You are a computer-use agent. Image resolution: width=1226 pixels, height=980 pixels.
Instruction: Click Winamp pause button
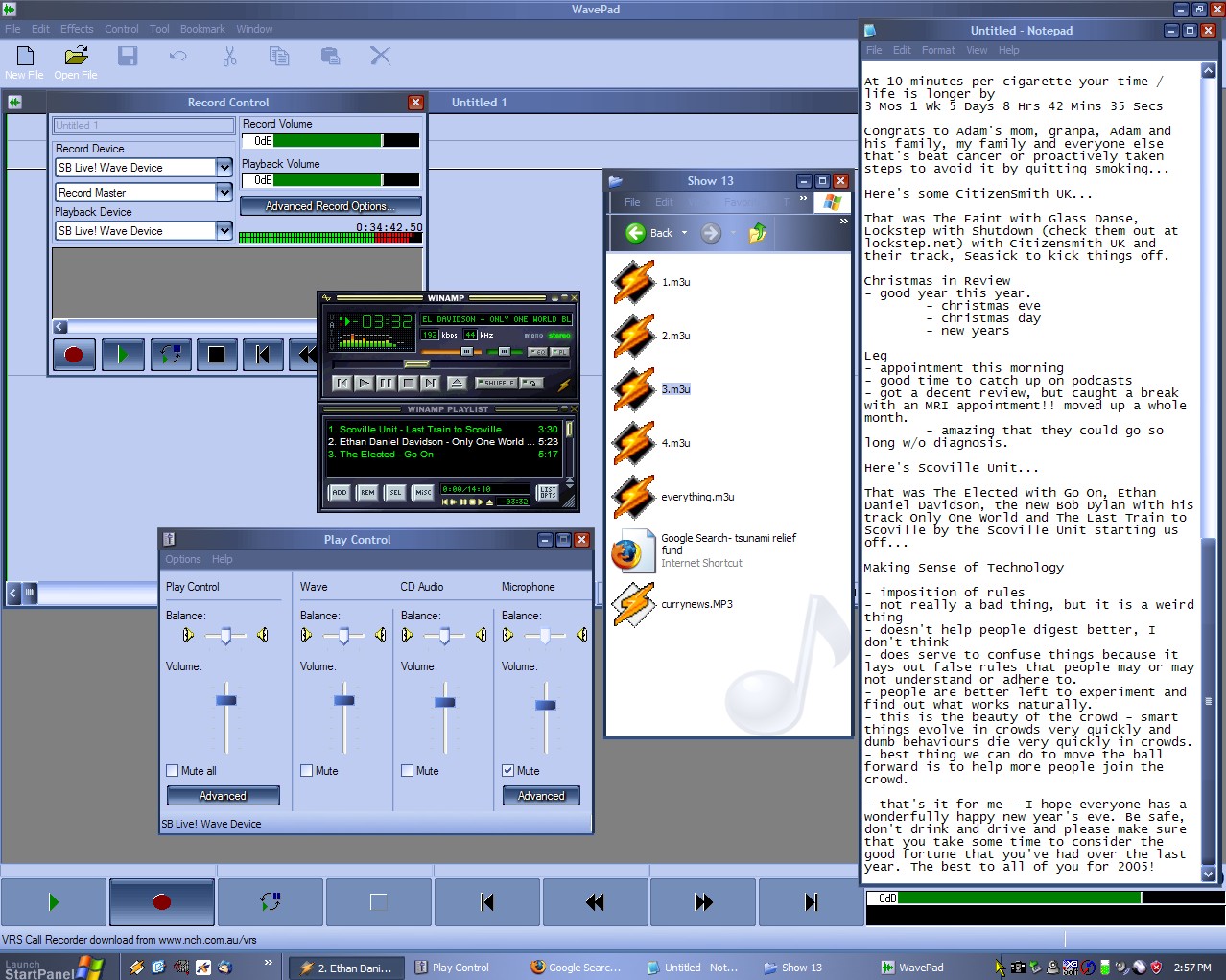point(386,383)
